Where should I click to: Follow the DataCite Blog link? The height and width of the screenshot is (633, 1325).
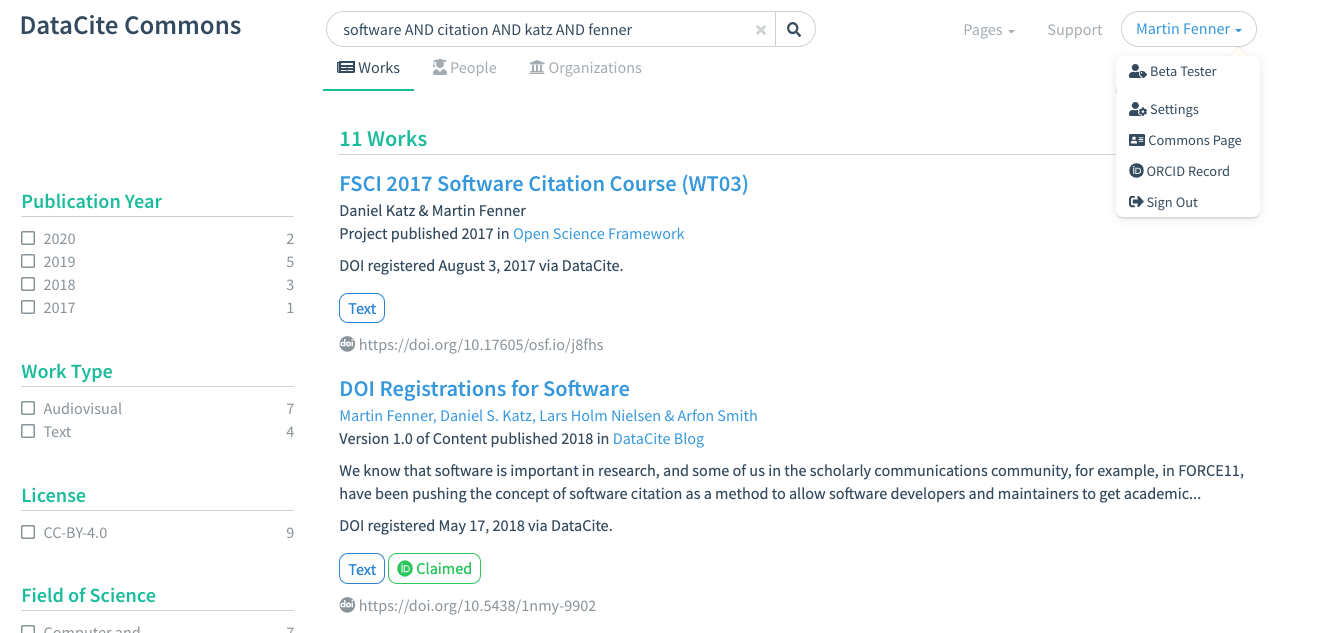tap(658, 439)
